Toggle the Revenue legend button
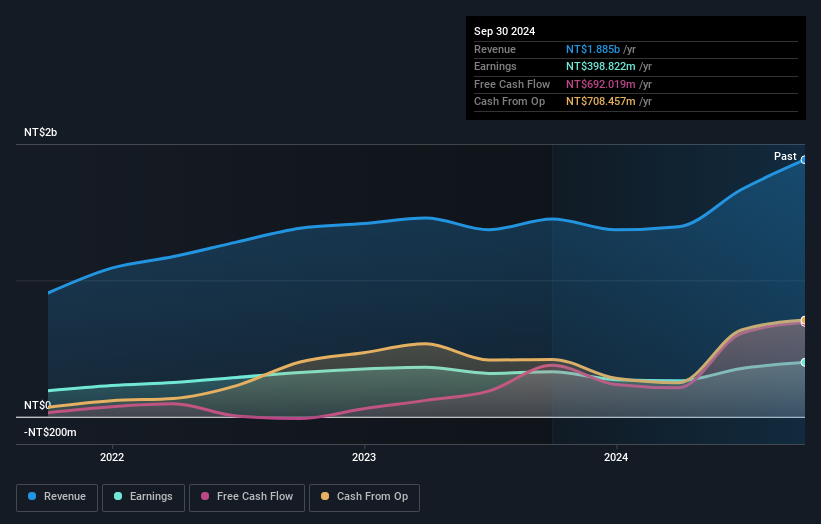Screen dimensions: 821x524 57,497
